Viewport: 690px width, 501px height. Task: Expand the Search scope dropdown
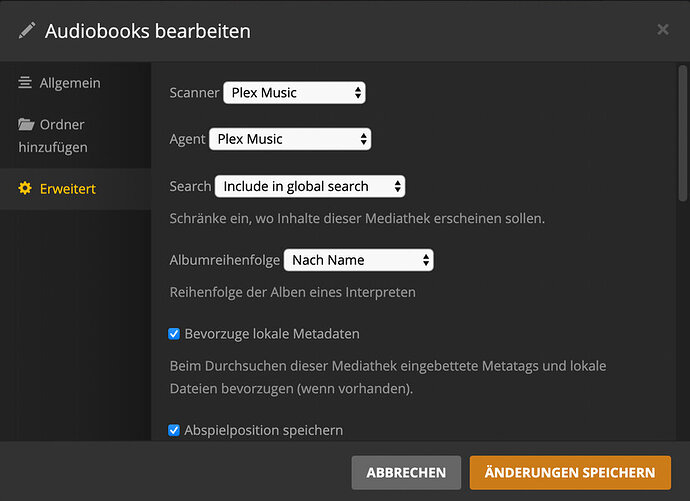click(310, 186)
